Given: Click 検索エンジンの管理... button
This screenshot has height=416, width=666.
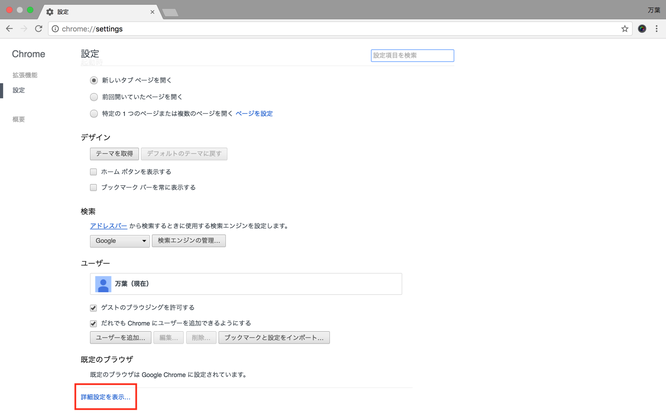Looking at the screenshot, I should (189, 241).
